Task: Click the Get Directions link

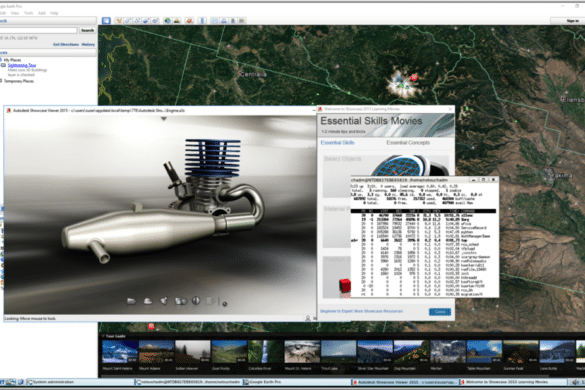Action: tap(66, 44)
